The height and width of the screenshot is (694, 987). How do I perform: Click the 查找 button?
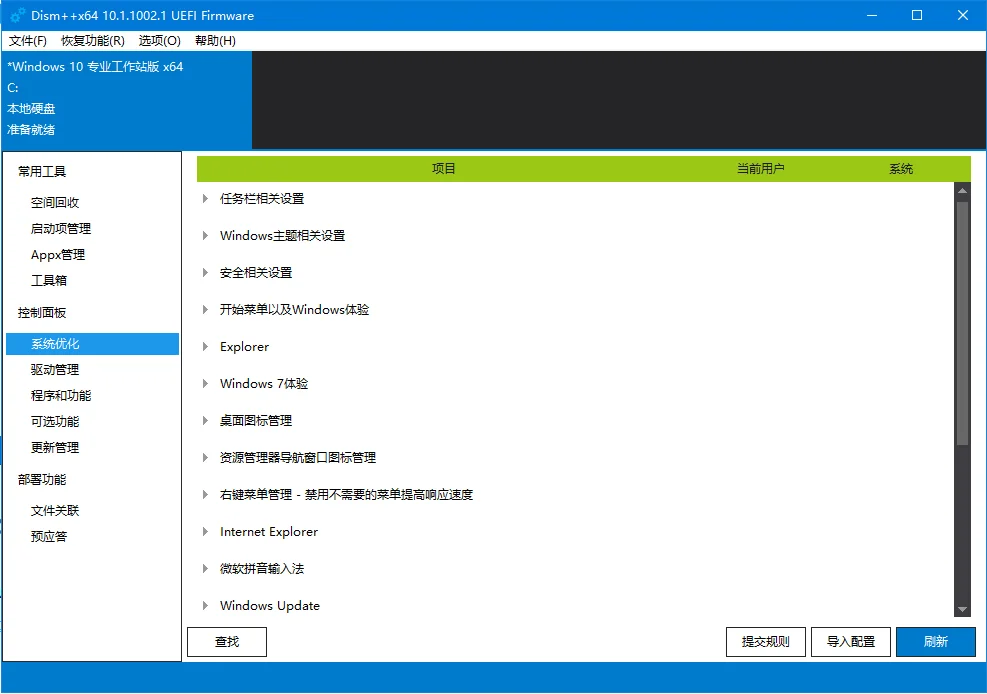[x=226, y=641]
